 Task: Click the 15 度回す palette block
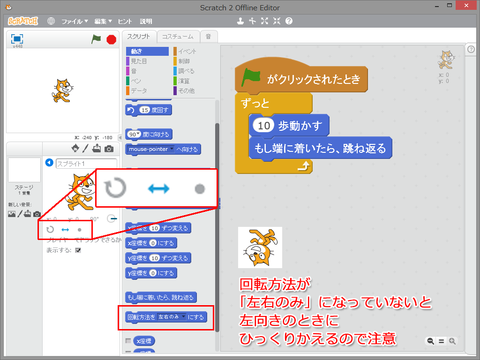[x=149, y=110]
